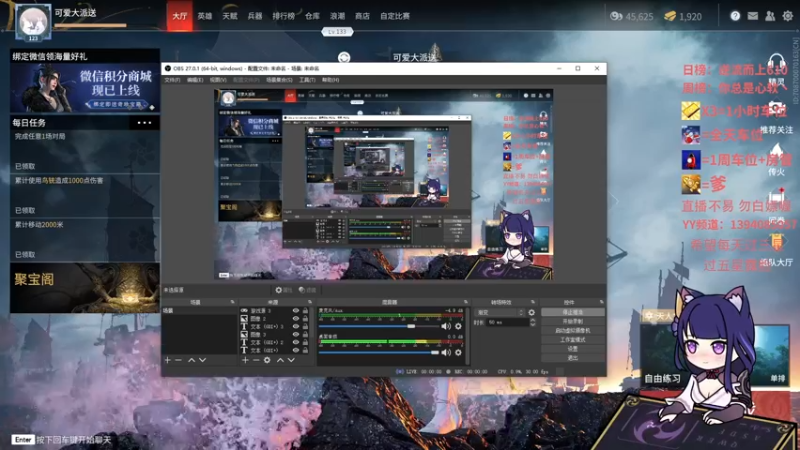Screen dimensions: 800x450
Task: Click the 退出 exit button in OBS controls
Action: 572,358
